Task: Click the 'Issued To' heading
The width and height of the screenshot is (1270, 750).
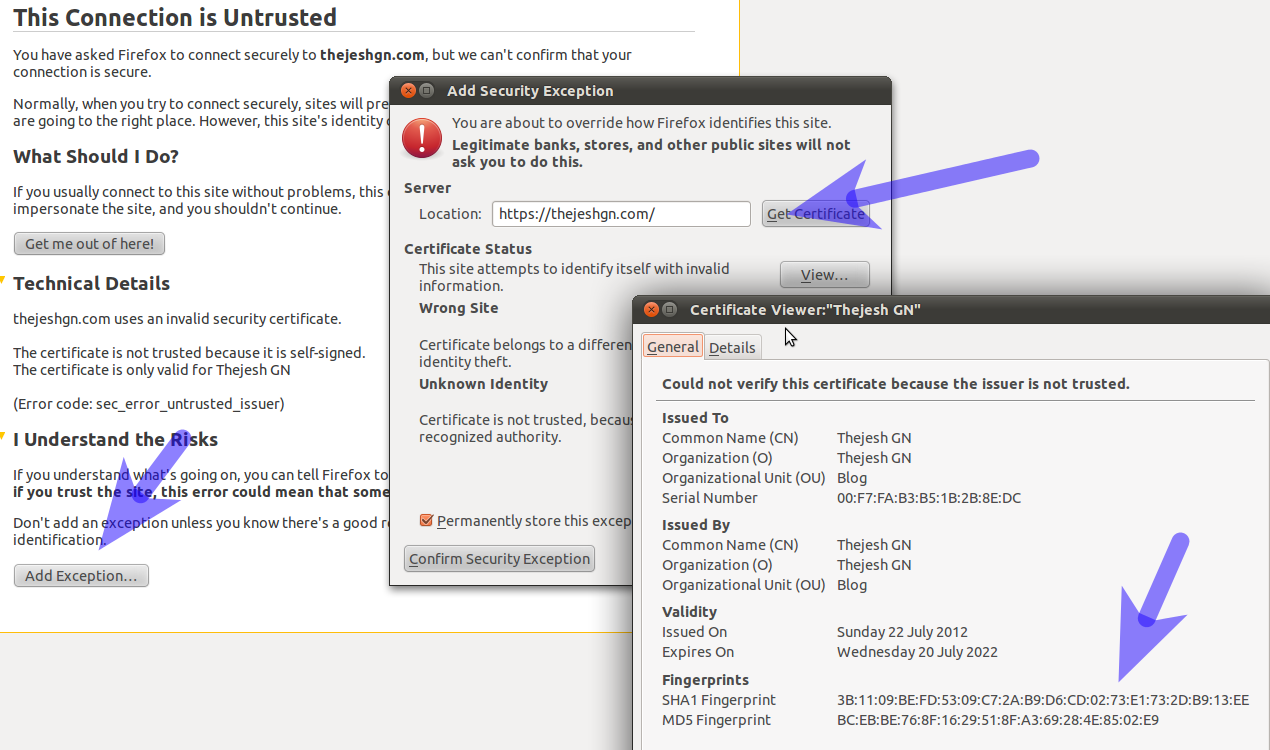Action: click(x=696, y=418)
